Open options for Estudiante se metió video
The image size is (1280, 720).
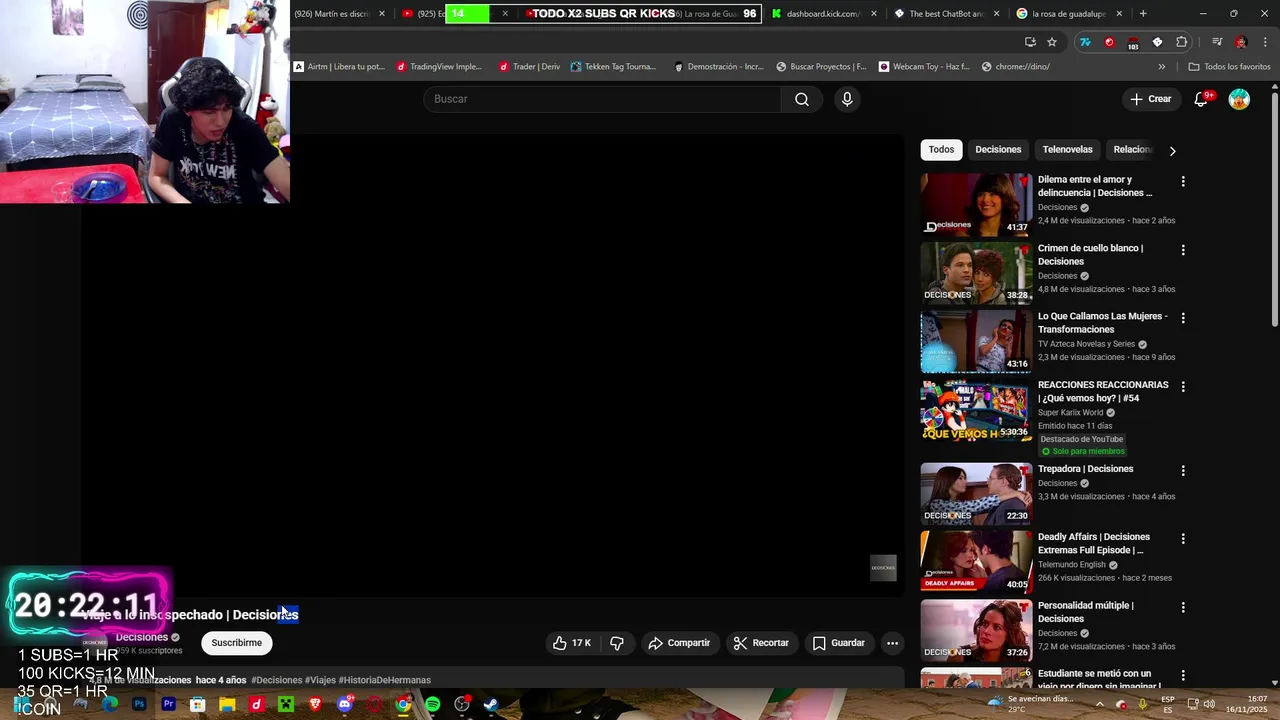(x=1183, y=675)
